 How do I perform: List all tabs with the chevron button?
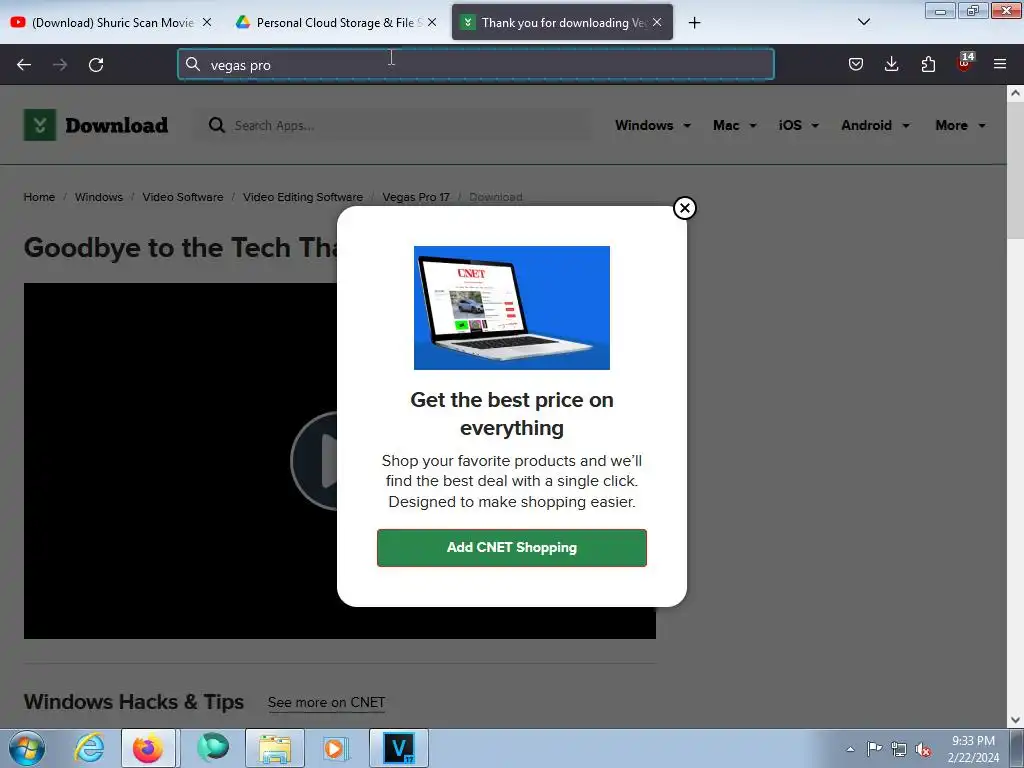863,22
